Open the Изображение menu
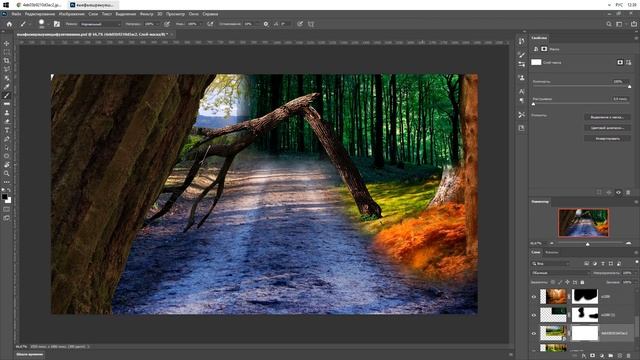 (x=71, y=14)
